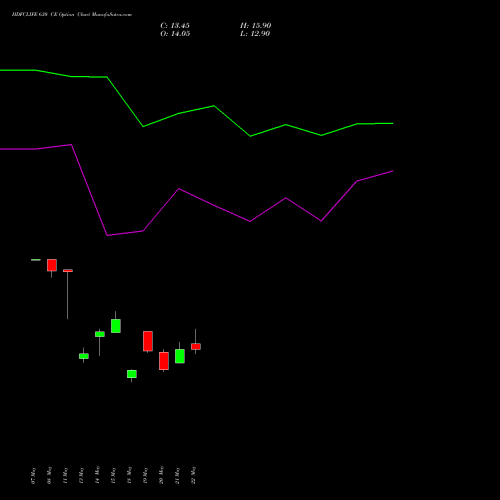The width and height of the screenshot is (500, 500).
Task: Click the green candlestick for 21 May
Action: pos(180,356)
